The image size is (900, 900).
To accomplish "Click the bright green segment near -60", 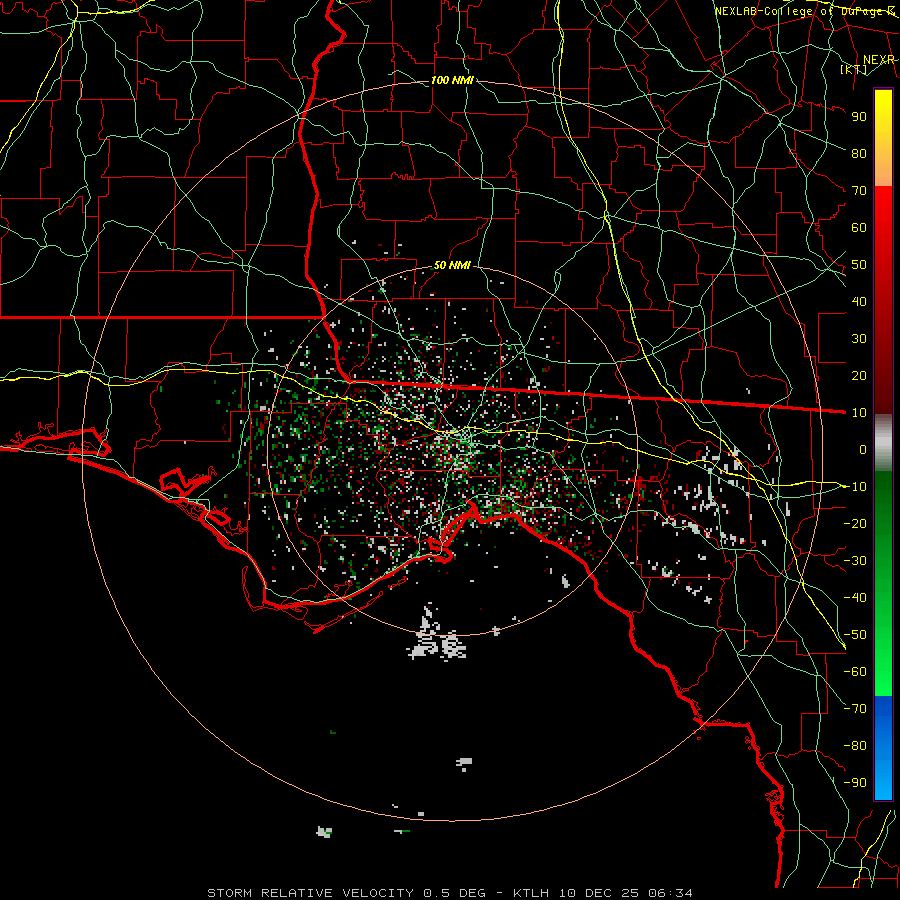I will pyautogui.click(x=883, y=672).
